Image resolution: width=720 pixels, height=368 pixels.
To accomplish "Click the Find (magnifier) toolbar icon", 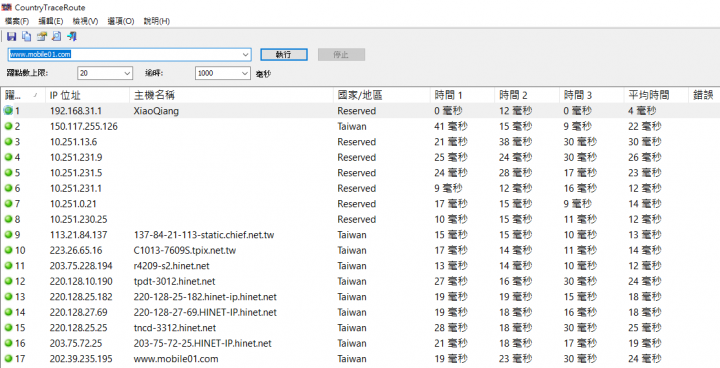I will [x=56, y=36].
